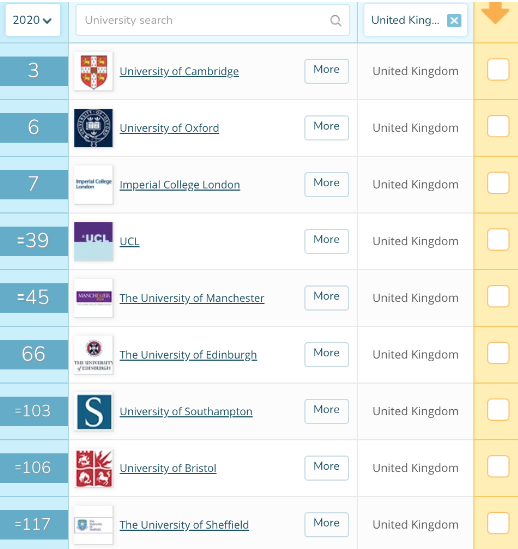This screenshot has width=518, height=549.
Task: Open The University of Sheffield link
Action: (x=184, y=525)
